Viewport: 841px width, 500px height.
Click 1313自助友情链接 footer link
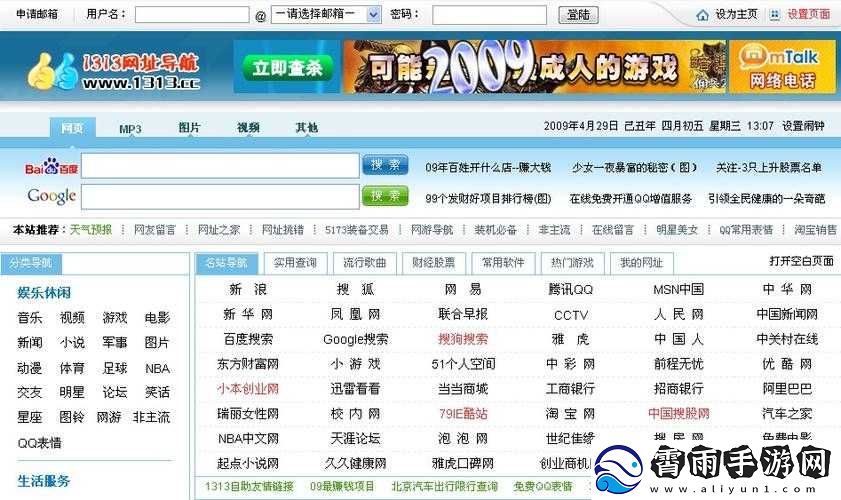coord(249,487)
